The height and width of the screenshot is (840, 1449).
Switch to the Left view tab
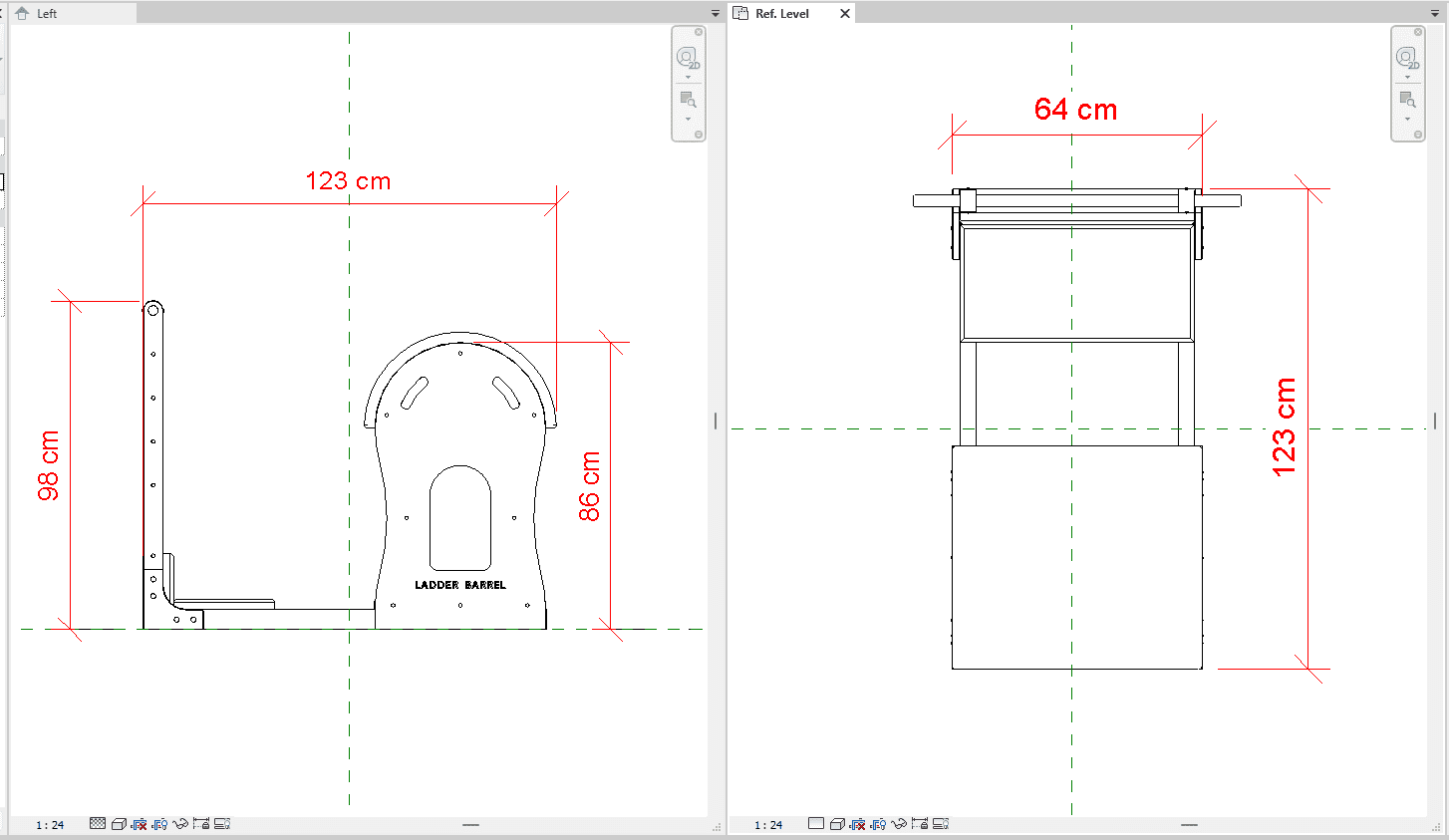[47, 14]
